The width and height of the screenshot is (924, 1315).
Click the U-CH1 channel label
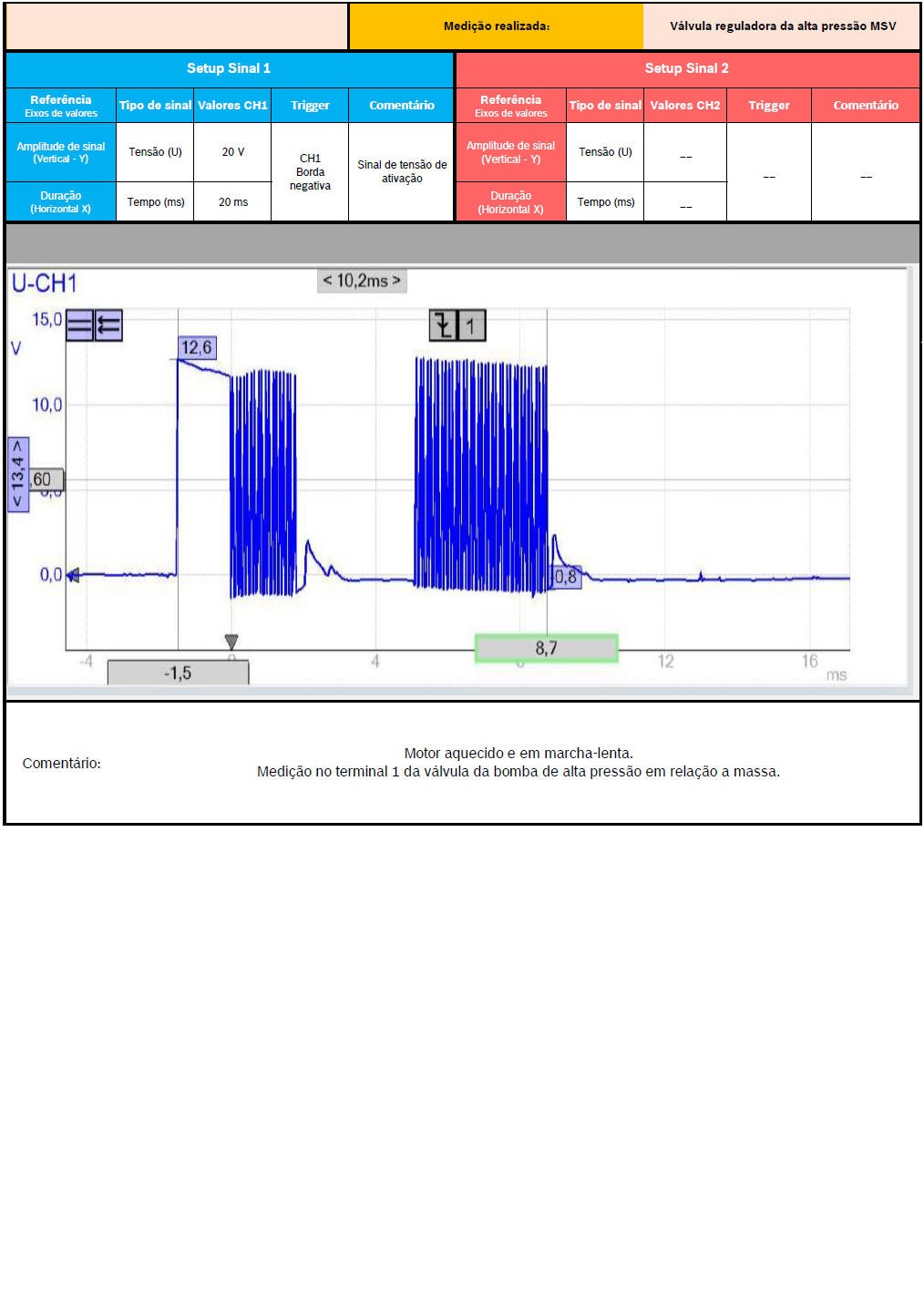pos(44,283)
